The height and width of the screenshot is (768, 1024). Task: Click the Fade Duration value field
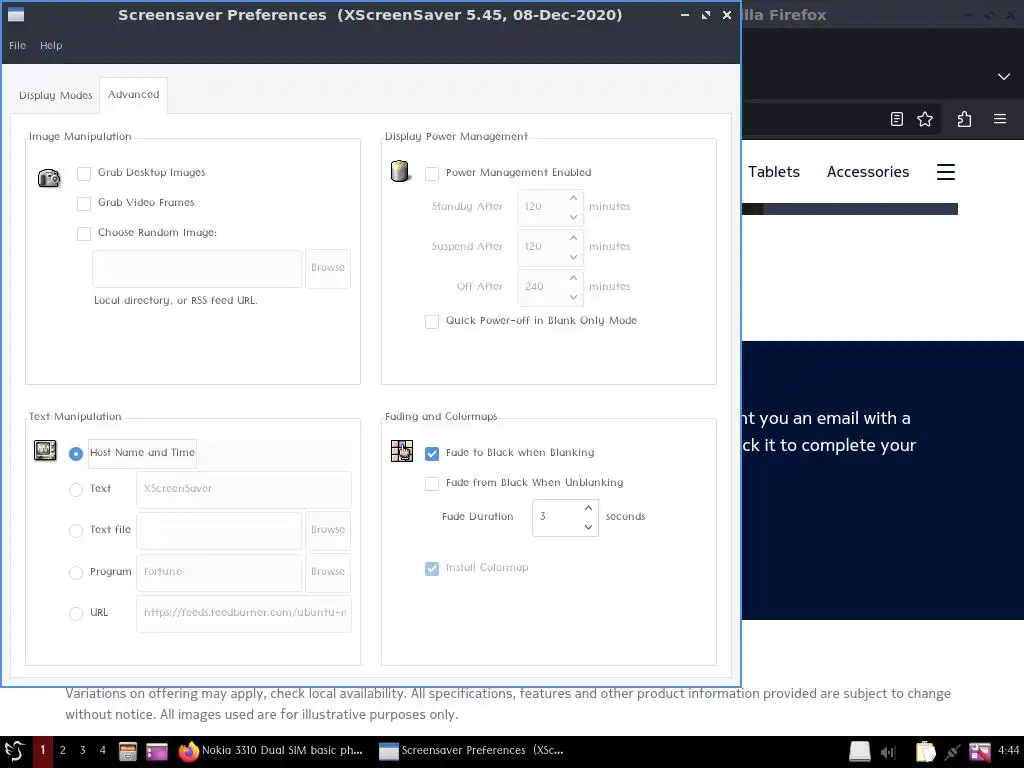click(x=555, y=517)
